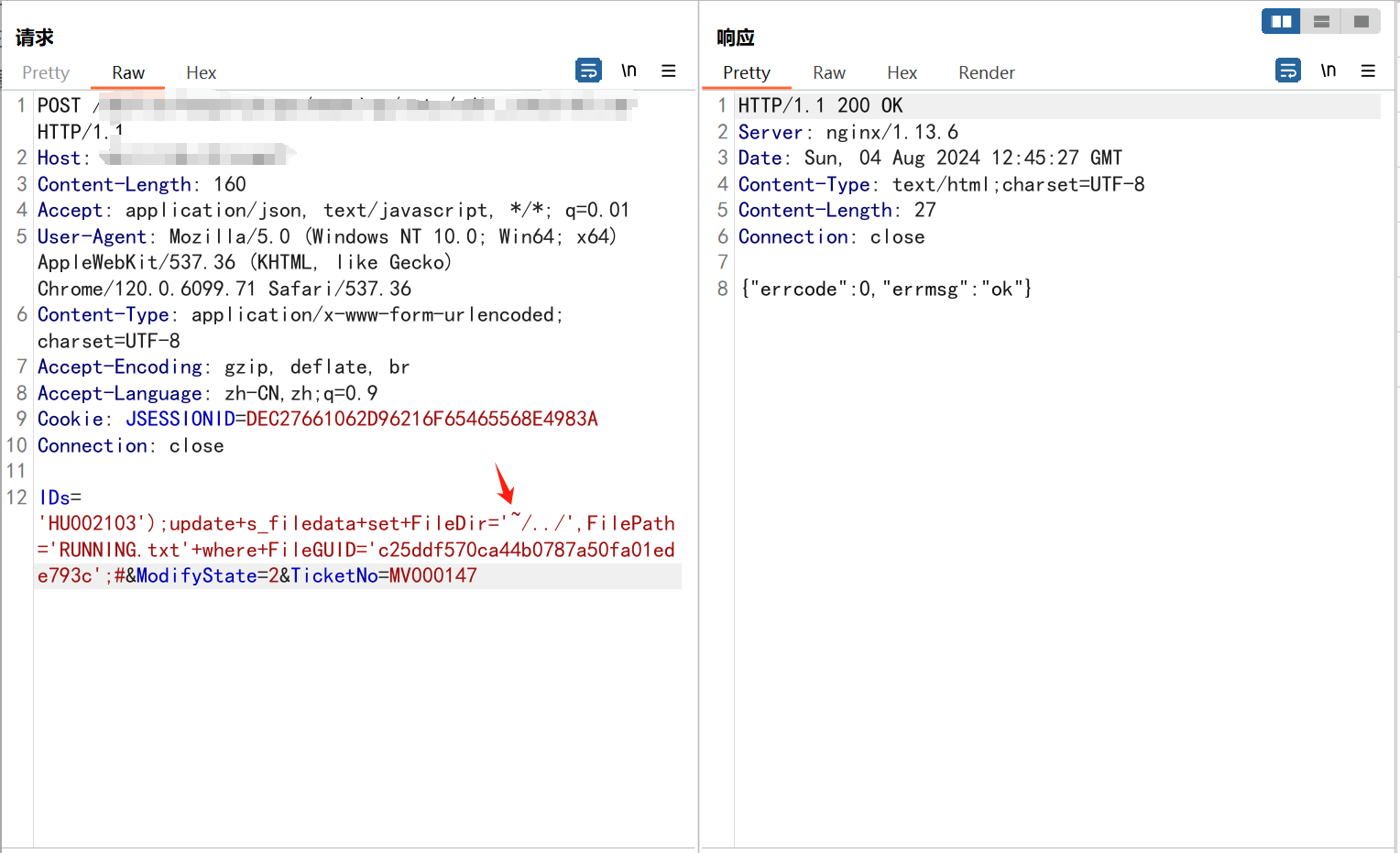The image size is (1400, 853).
Task: Switch request view to Pretty tab
Action: coord(46,72)
